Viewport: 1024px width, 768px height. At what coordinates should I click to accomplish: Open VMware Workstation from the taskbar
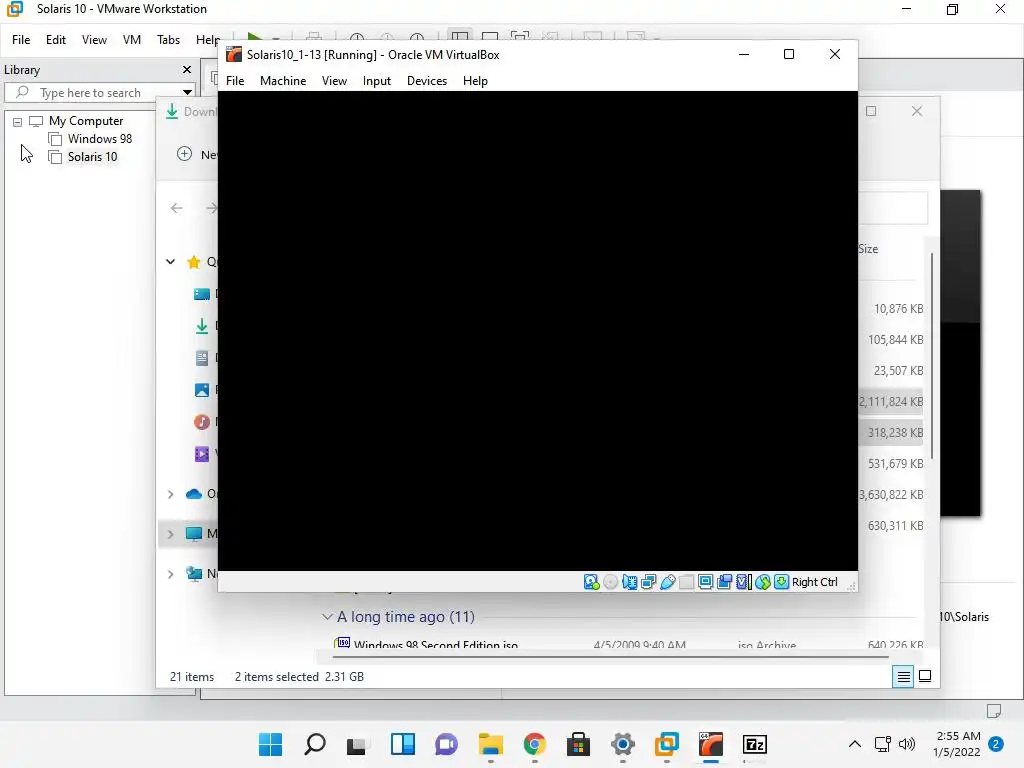click(x=667, y=744)
